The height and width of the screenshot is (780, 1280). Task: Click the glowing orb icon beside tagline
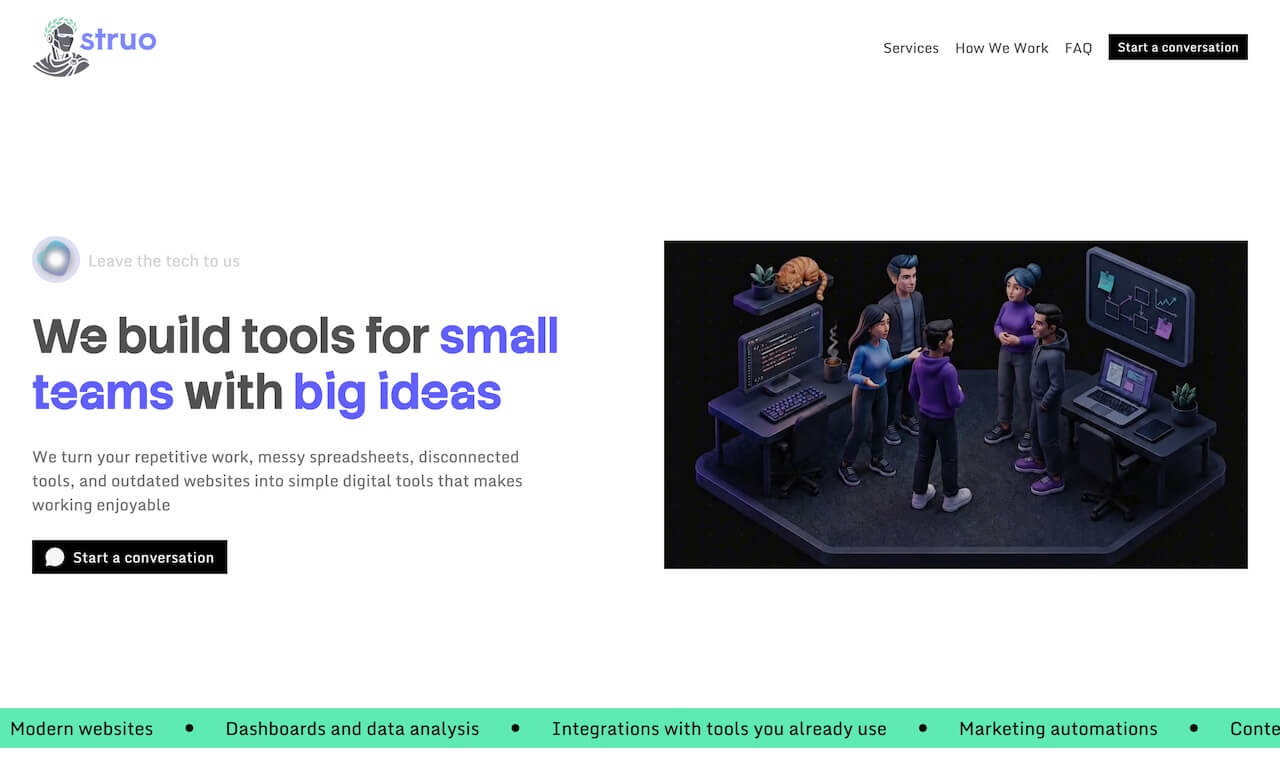click(56, 260)
